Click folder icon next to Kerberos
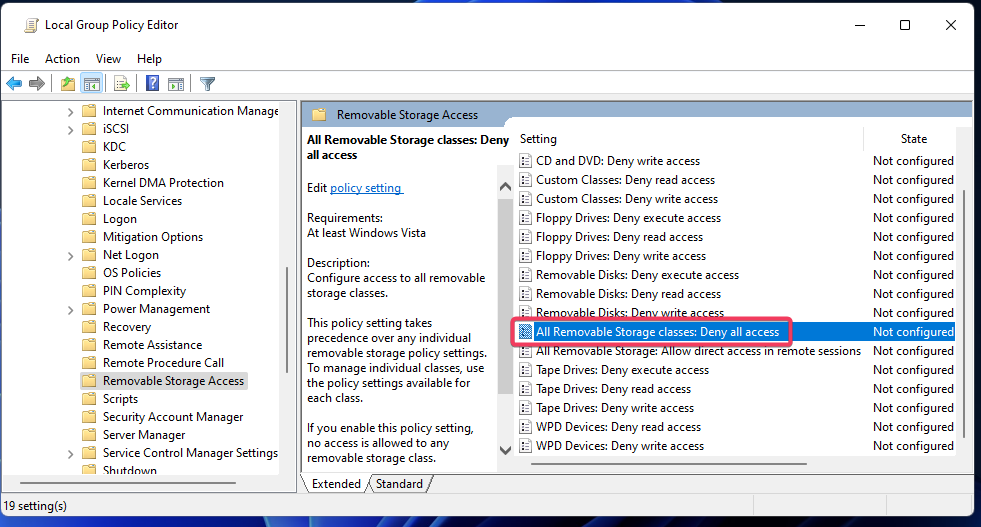The width and height of the screenshot is (981, 527). point(89,165)
